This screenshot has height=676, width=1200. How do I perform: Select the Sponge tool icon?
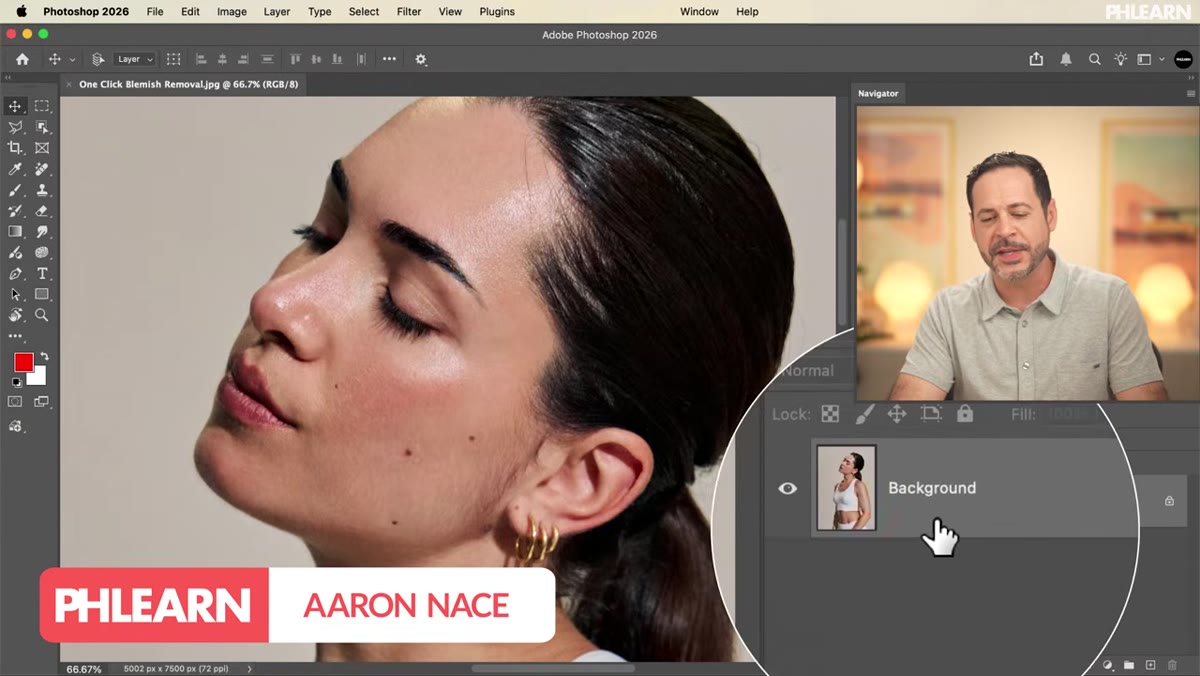point(42,253)
